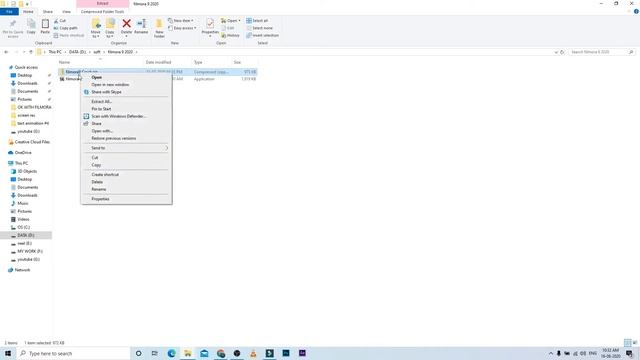Choose Open in new window from the context menu
640x360 pixels.
(x=110, y=84)
